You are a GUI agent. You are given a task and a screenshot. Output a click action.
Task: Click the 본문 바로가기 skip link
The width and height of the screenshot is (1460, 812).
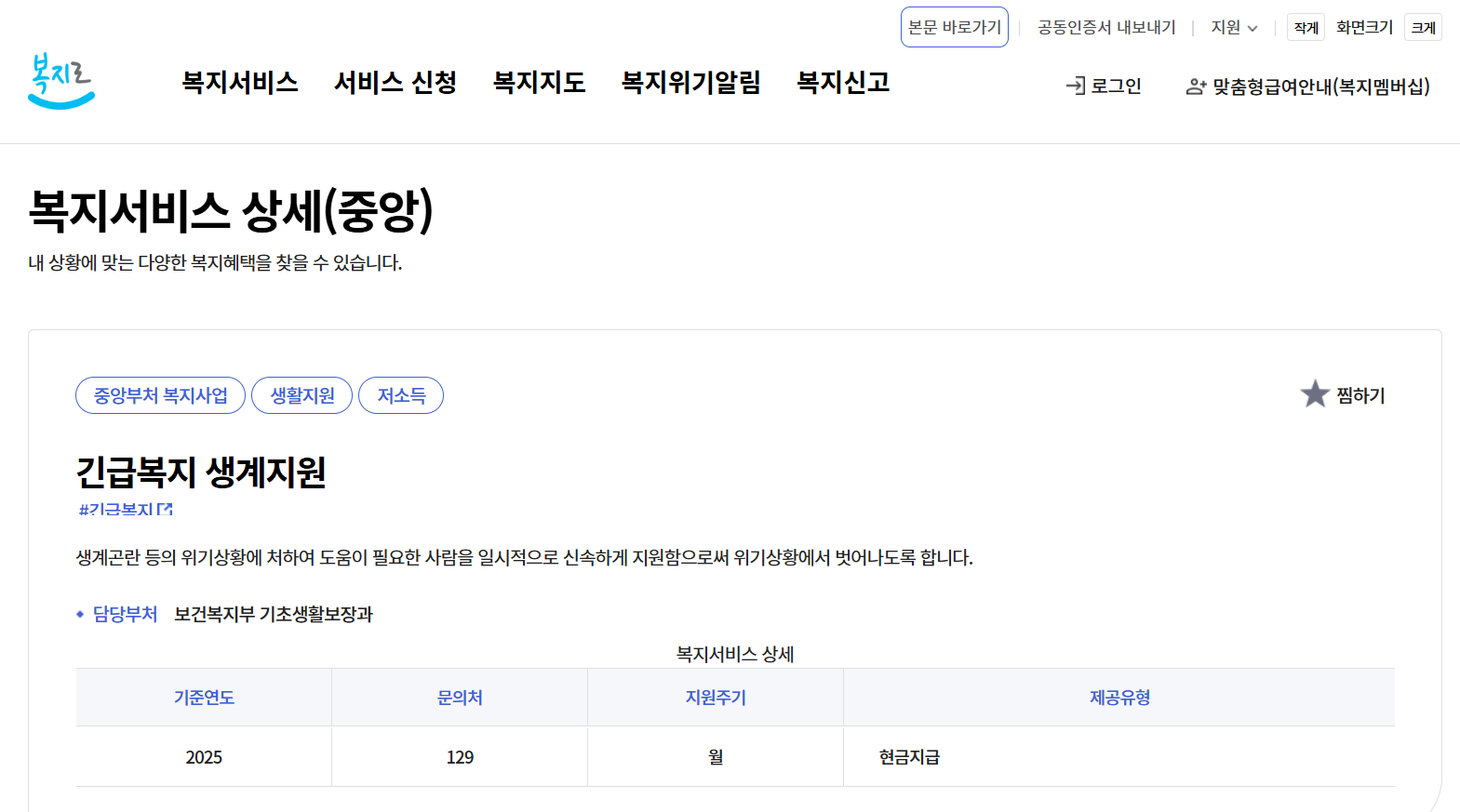(x=955, y=27)
